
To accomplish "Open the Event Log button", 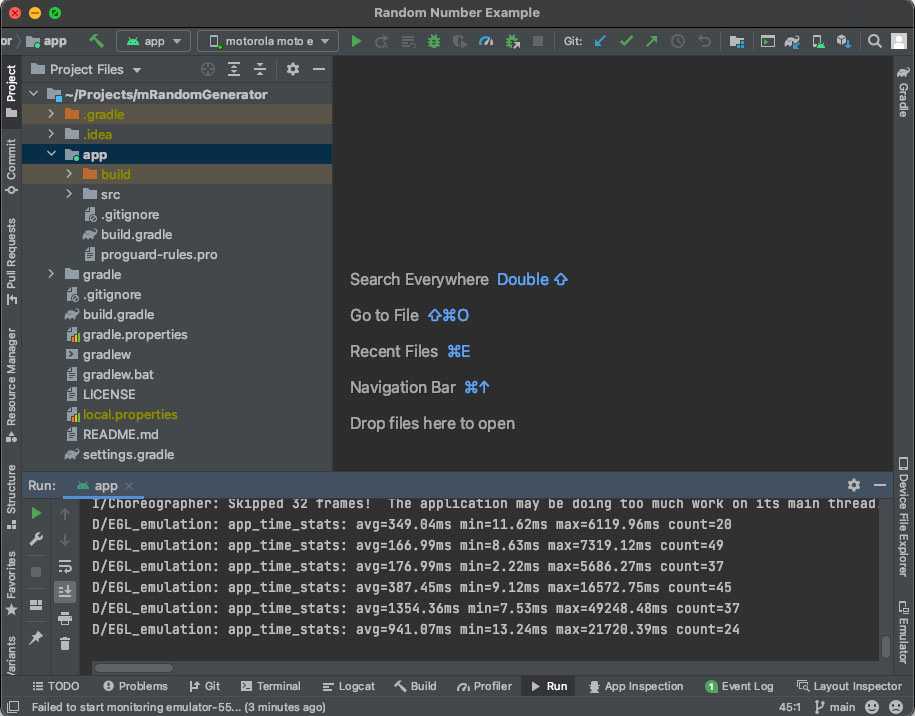I will (x=739, y=686).
